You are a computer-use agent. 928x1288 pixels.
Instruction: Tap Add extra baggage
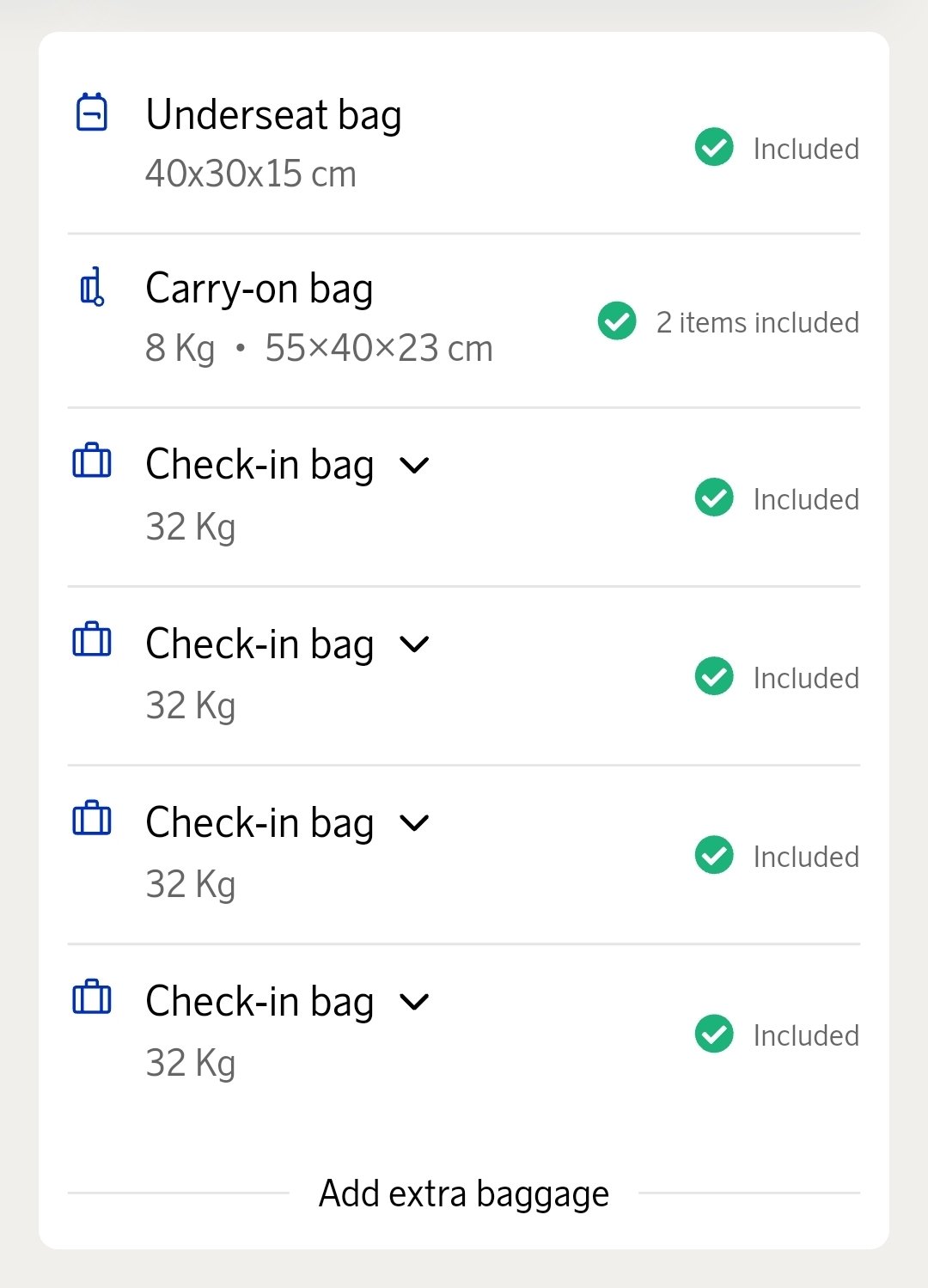[x=464, y=1193]
